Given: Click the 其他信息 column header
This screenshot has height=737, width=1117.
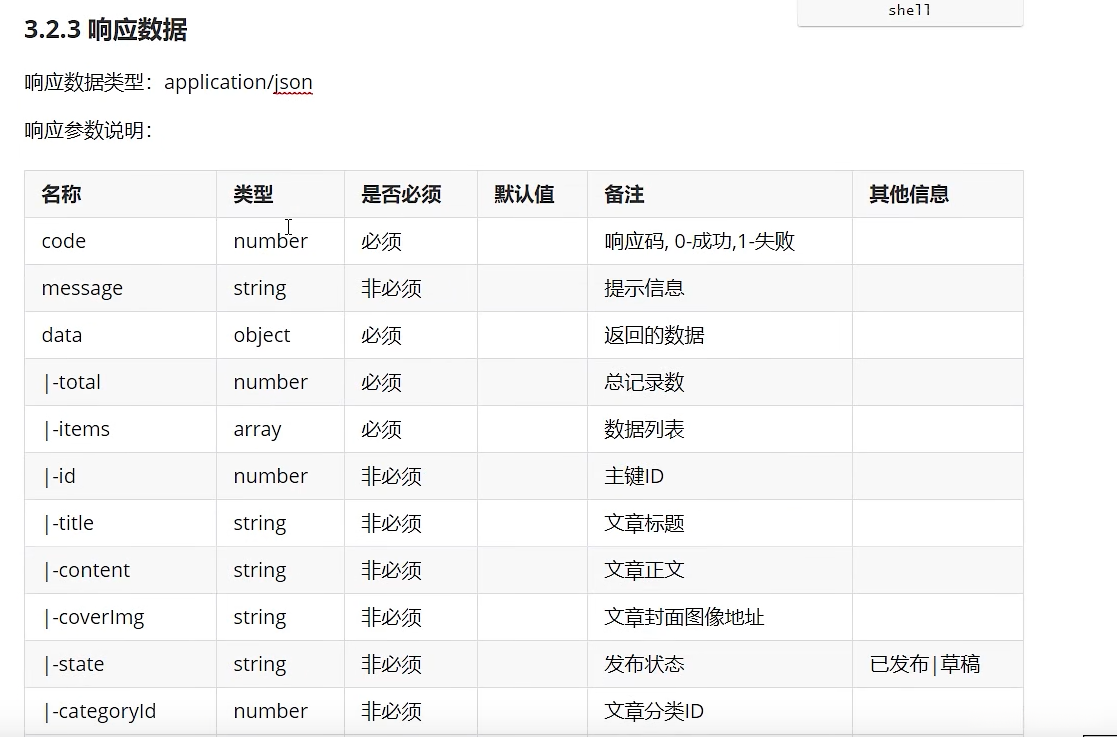Looking at the screenshot, I should click(x=937, y=194).
